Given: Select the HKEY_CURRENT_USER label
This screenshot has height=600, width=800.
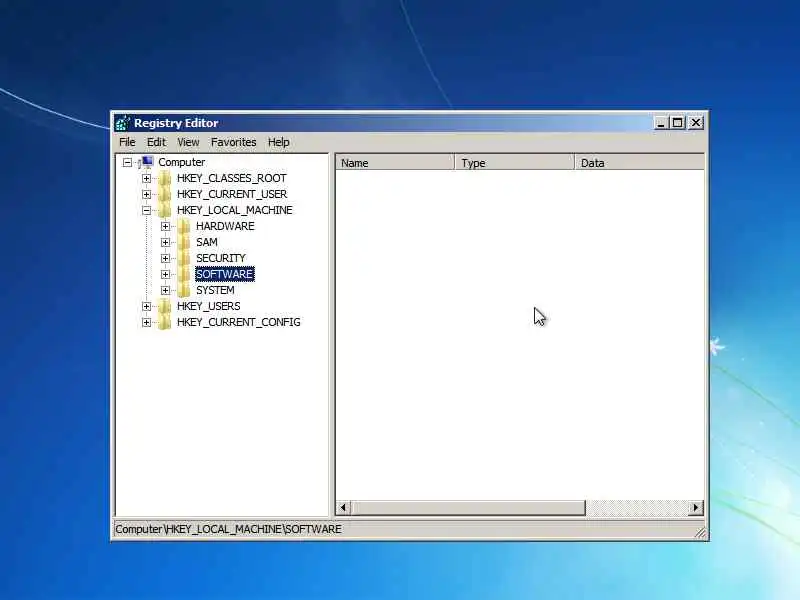Looking at the screenshot, I should (232, 194).
